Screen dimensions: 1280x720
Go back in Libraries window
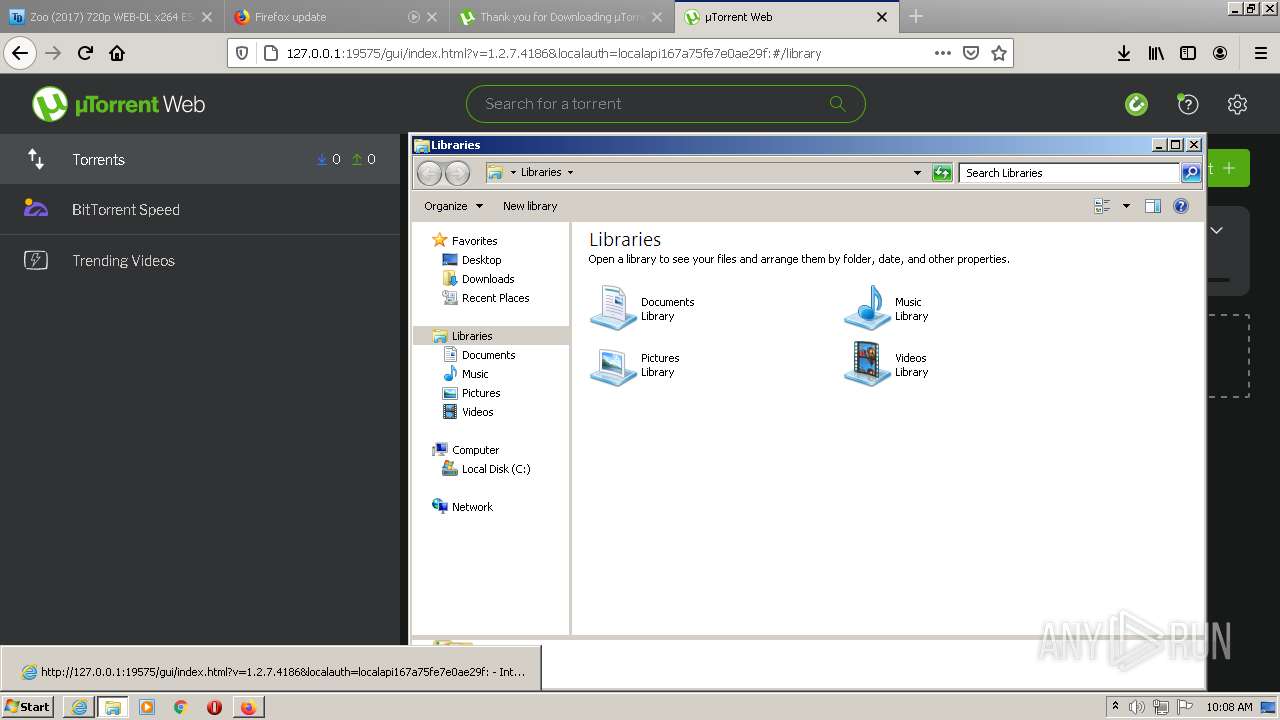429,173
